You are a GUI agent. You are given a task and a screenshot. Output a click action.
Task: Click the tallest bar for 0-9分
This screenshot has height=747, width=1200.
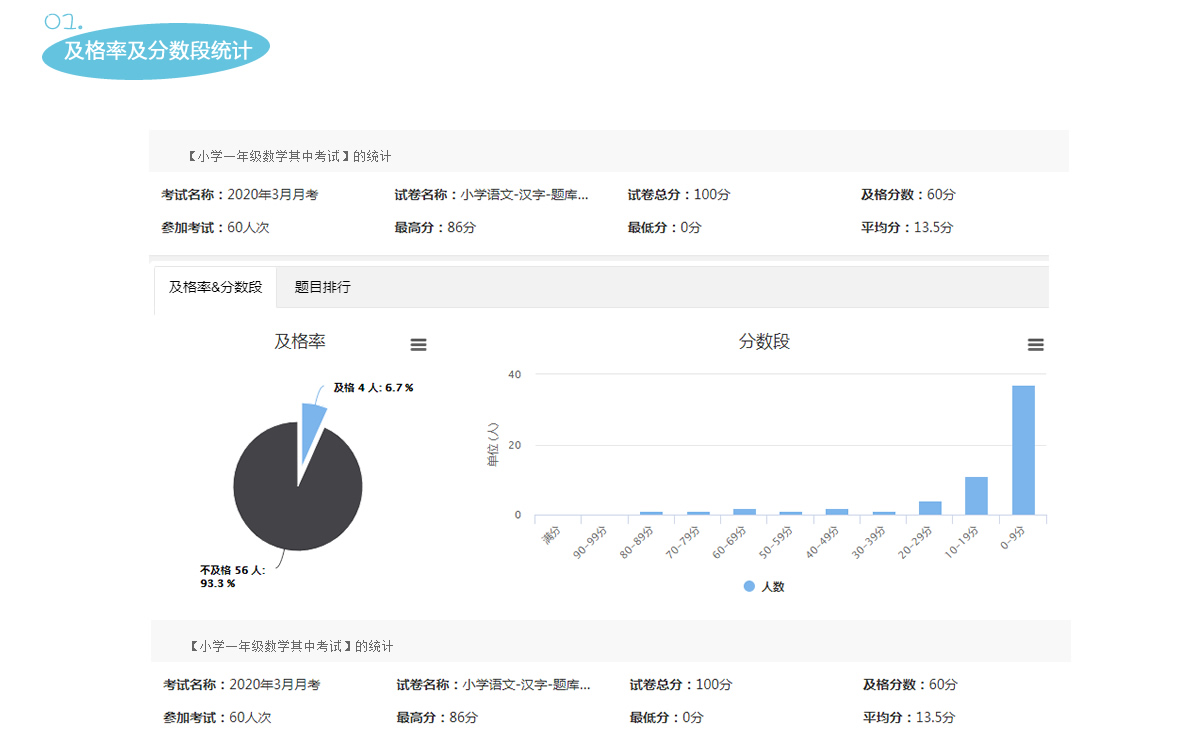(1023, 450)
